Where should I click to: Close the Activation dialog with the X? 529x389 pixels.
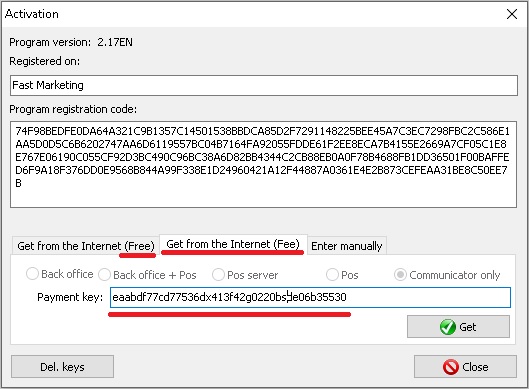pyautogui.click(x=512, y=14)
